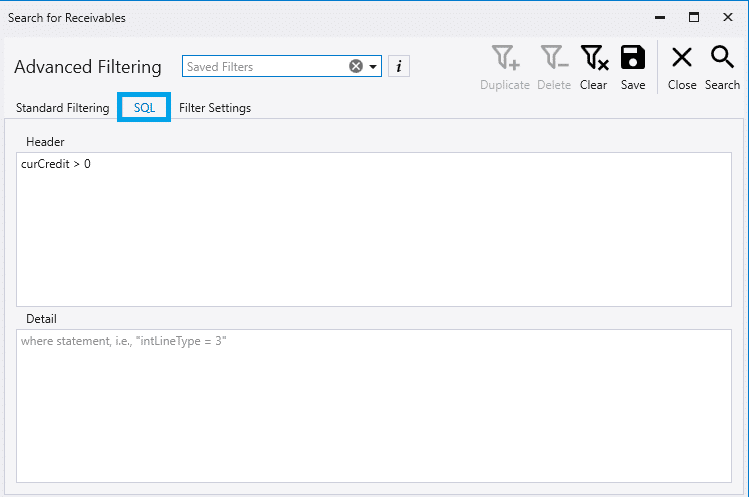This screenshot has height=497, width=749.
Task: Open the Filter Settings tab
Action: click(215, 108)
